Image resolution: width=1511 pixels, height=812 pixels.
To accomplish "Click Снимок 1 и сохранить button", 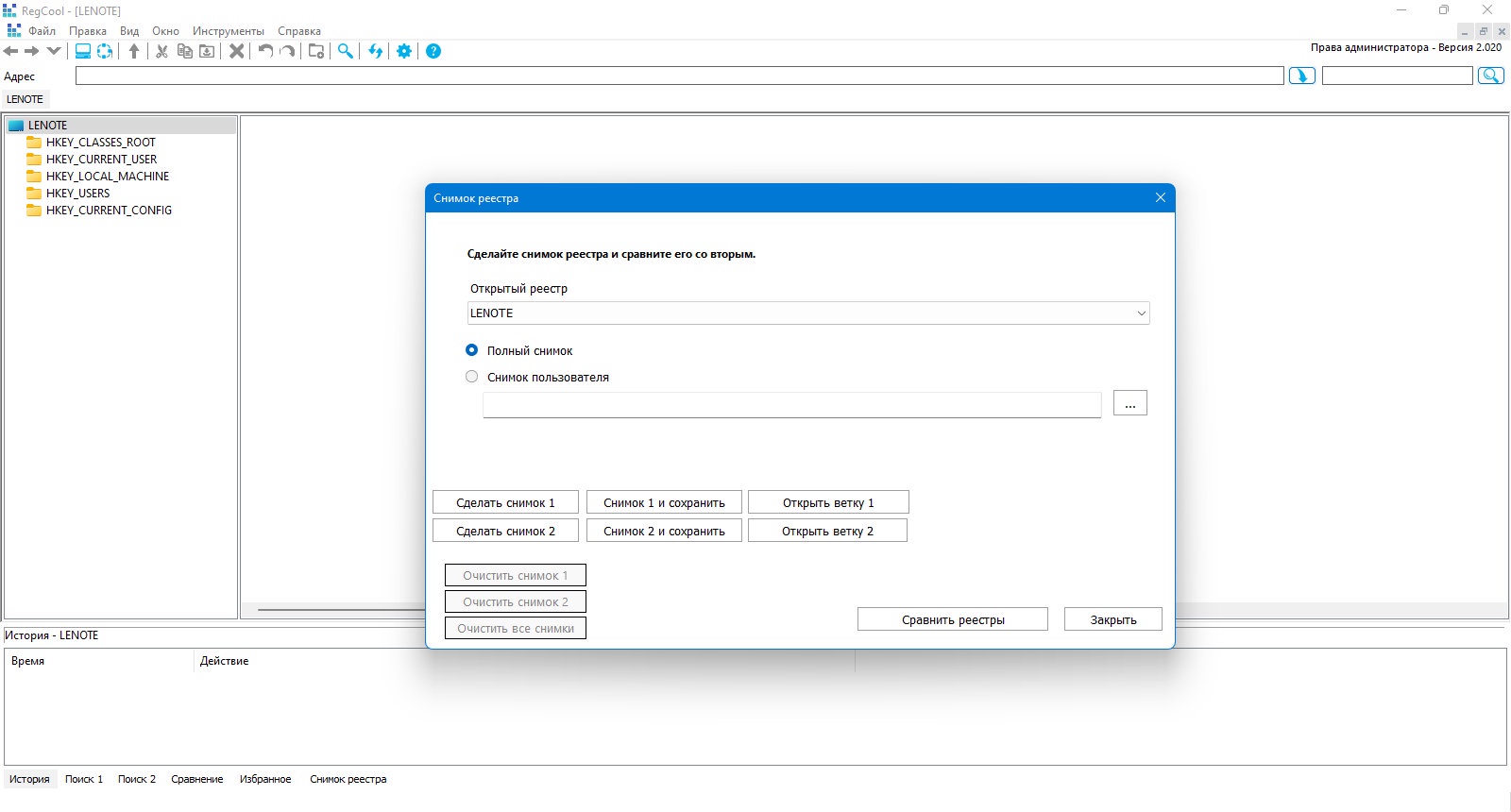I will pos(664,502).
